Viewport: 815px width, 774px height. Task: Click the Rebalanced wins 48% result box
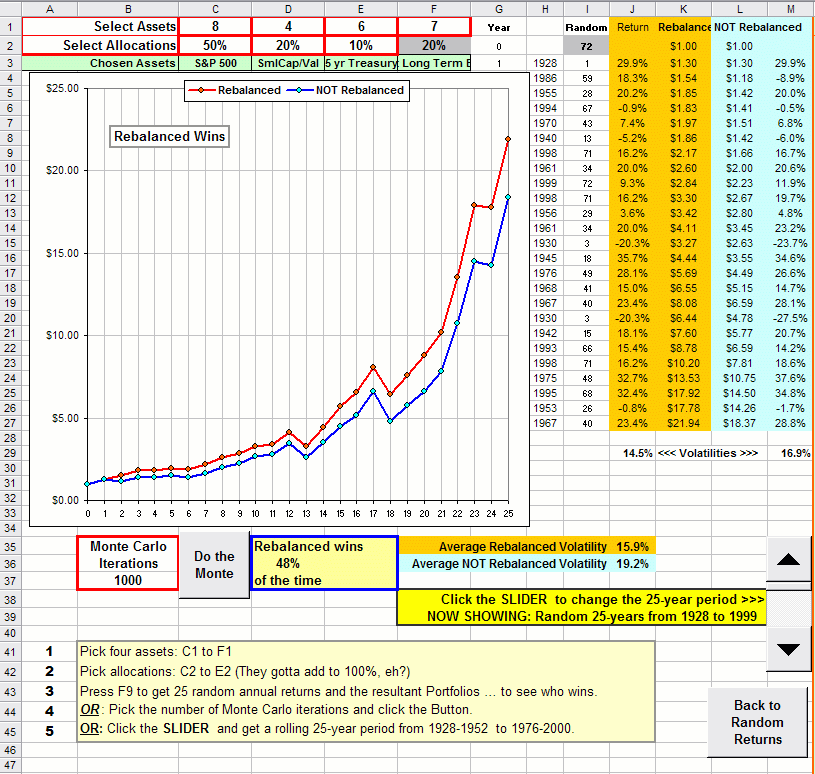[324, 563]
